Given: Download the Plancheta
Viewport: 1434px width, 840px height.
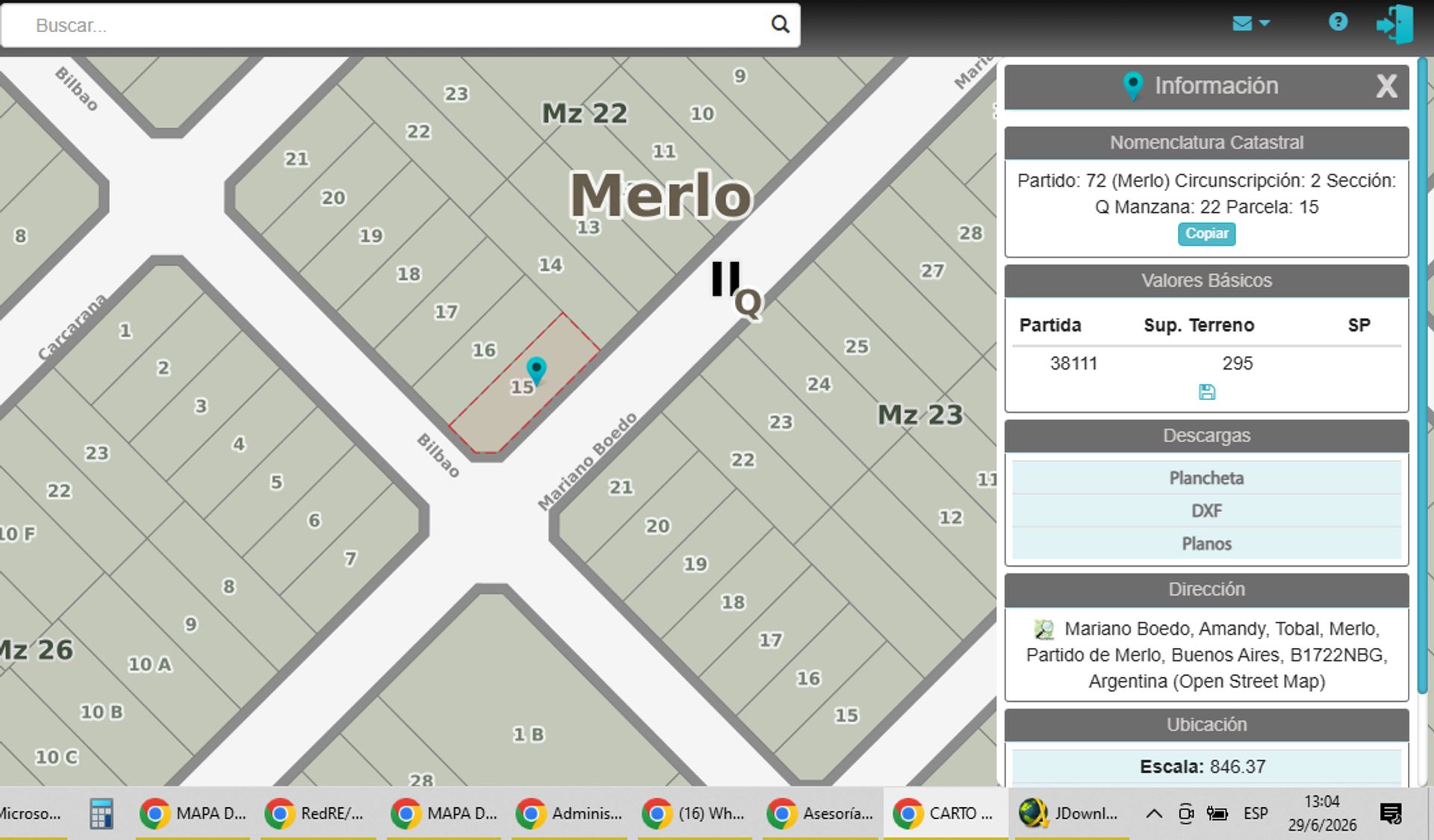Looking at the screenshot, I should [1206, 478].
